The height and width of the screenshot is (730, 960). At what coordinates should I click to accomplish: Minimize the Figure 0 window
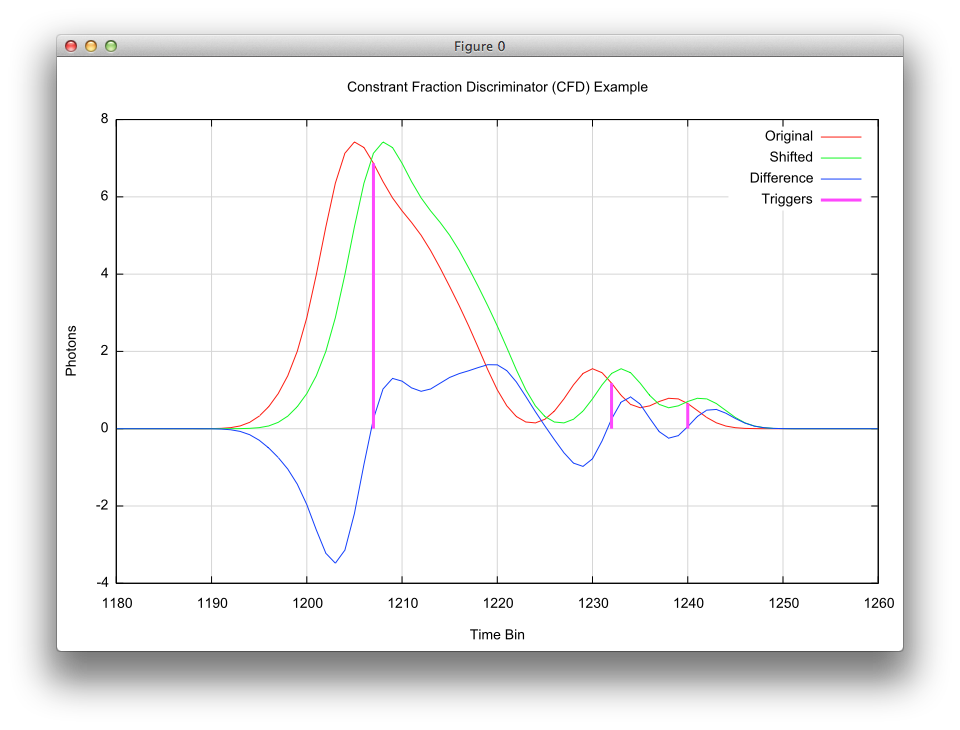pos(91,46)
